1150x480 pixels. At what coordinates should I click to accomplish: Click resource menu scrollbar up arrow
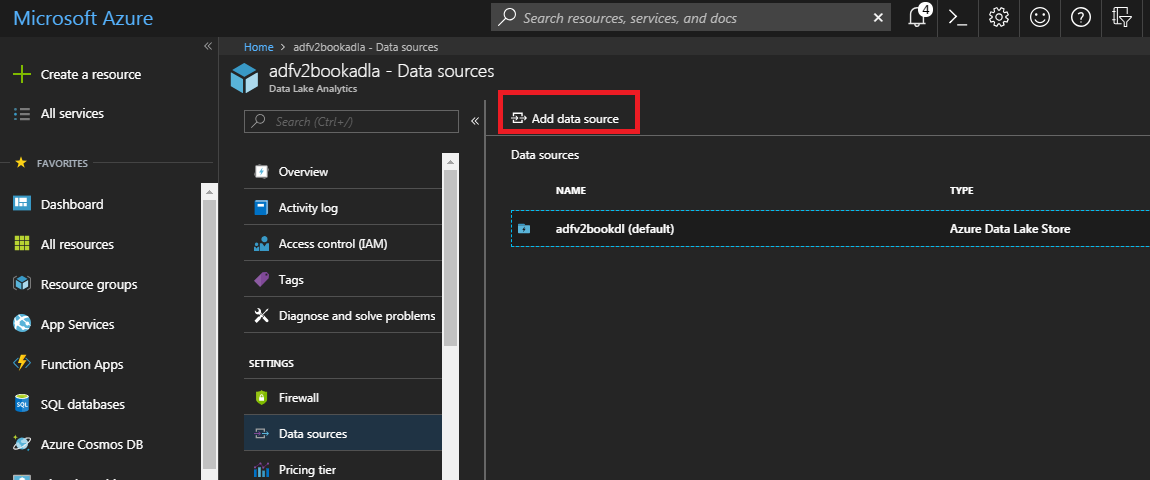tap(450, 161)
